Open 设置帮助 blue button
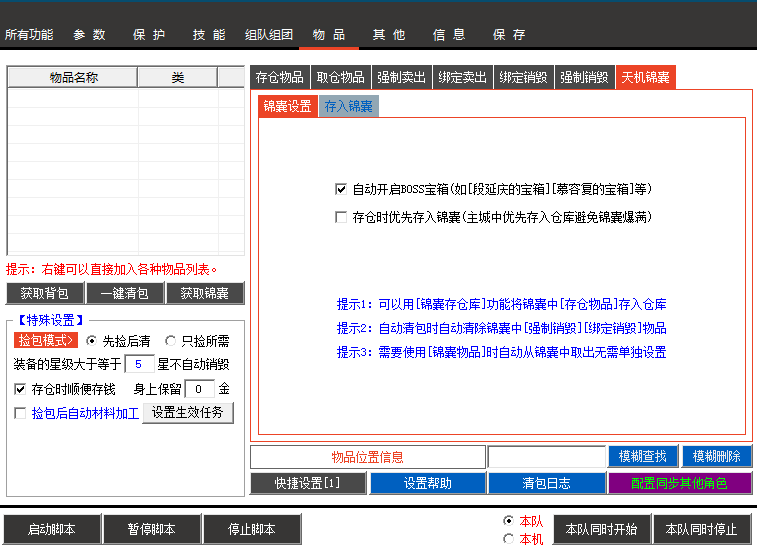The width and height of the screenshot is (757, 551). click(x=428, y=483)
